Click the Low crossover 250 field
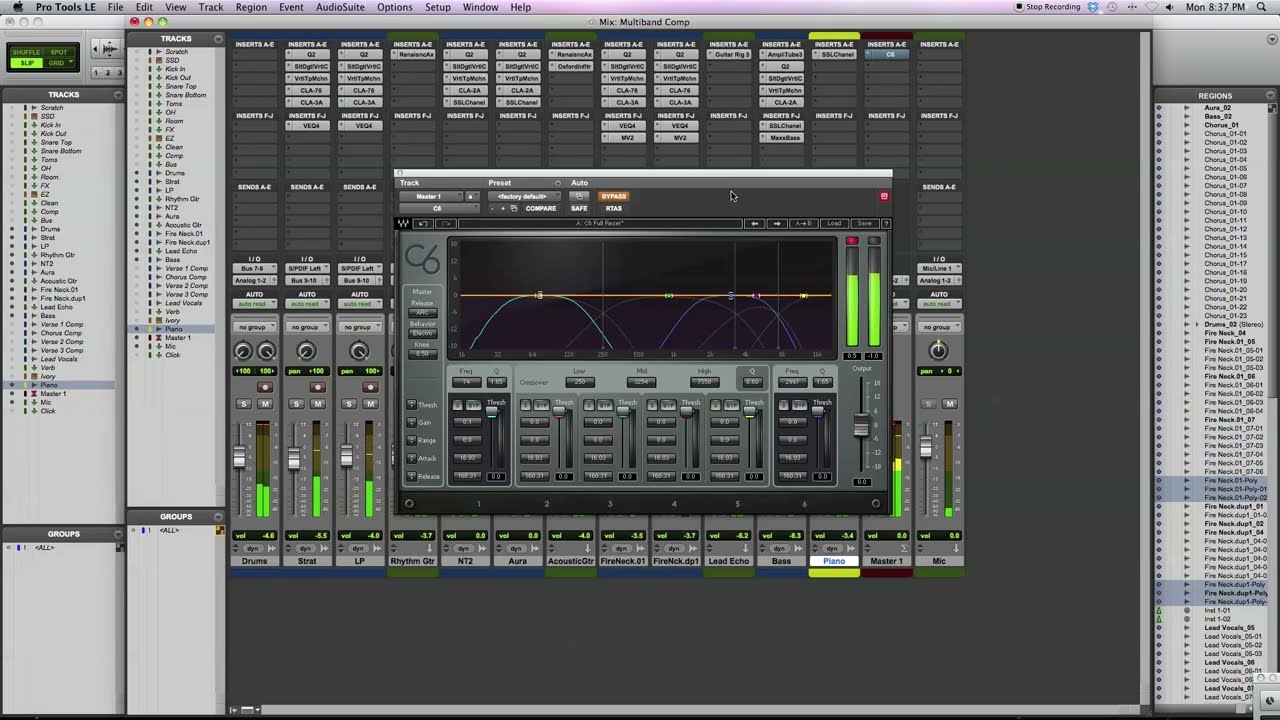 pyautogui.click(x=580, y=382)
